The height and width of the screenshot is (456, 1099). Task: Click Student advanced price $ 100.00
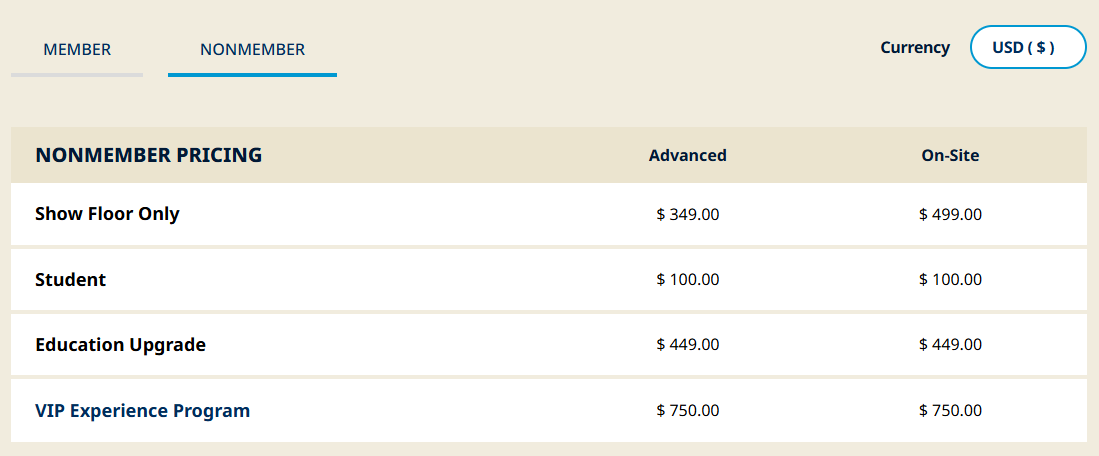tap(688, 280)
